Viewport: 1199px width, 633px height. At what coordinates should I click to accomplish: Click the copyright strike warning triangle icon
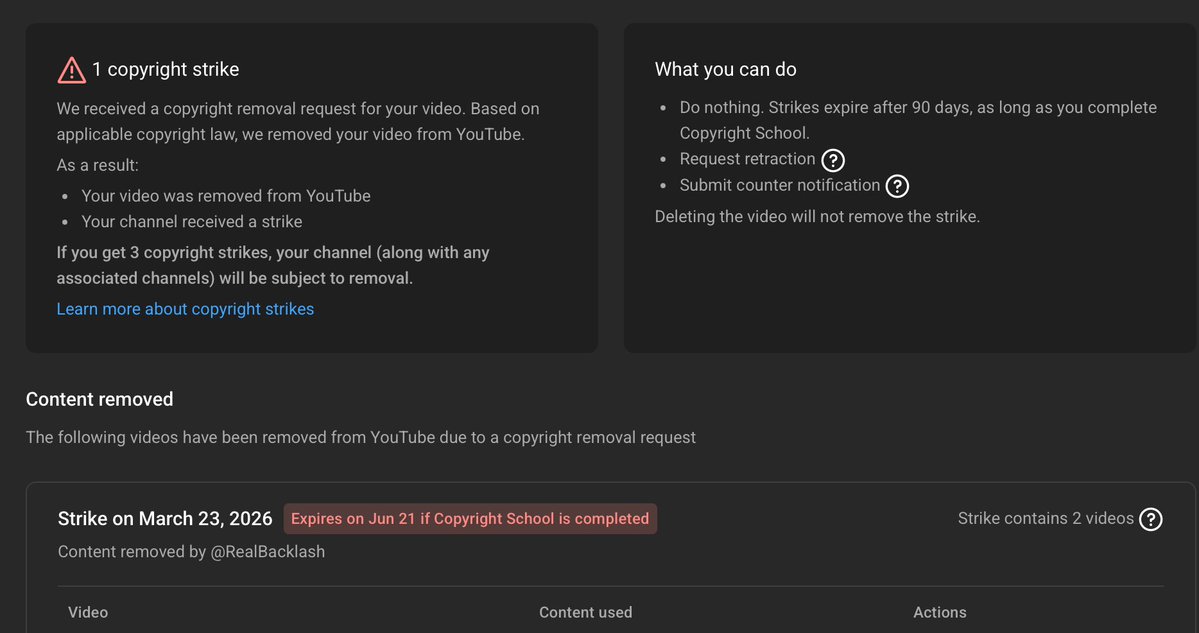(71, 70)
